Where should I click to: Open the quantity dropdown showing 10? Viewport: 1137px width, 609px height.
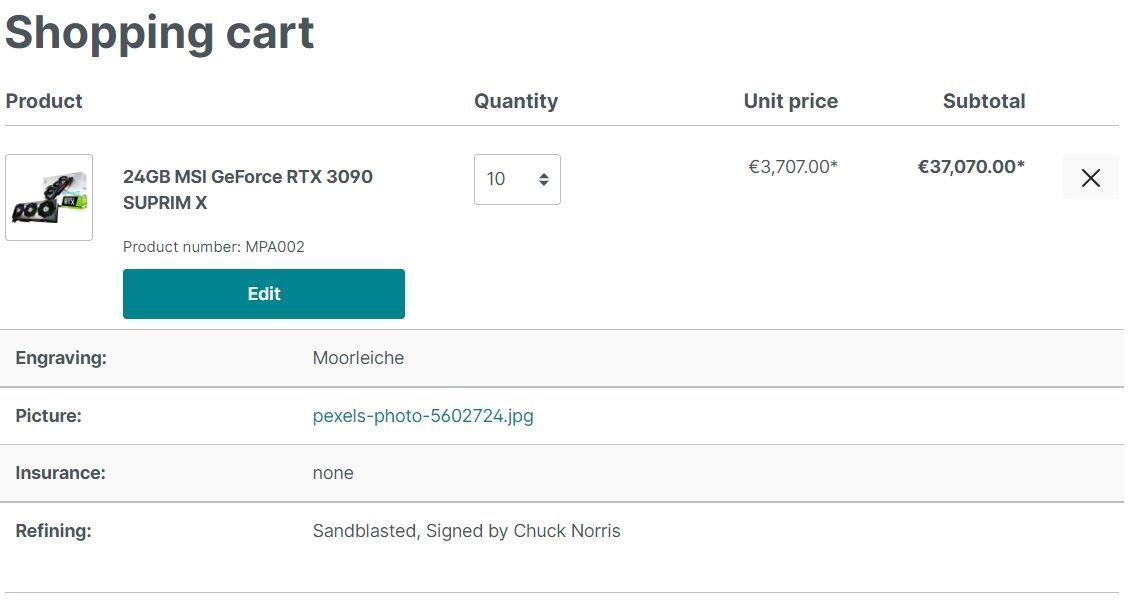517,180
